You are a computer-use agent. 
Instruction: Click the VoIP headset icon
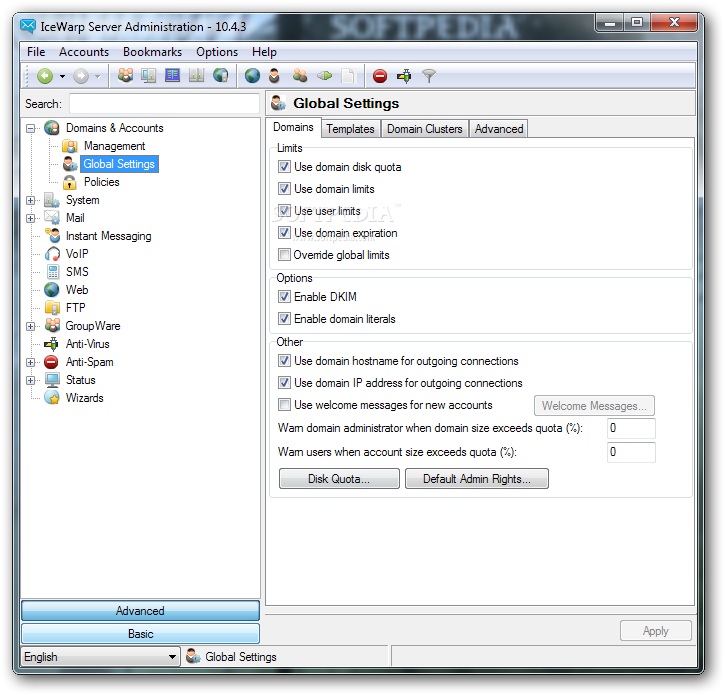(x=52, y=254)
